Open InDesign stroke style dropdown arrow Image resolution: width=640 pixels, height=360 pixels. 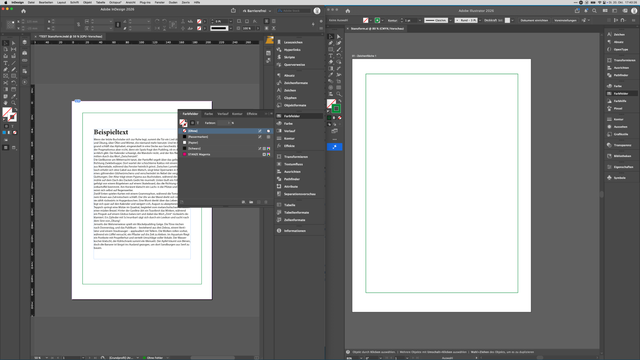tap(231, 29)
